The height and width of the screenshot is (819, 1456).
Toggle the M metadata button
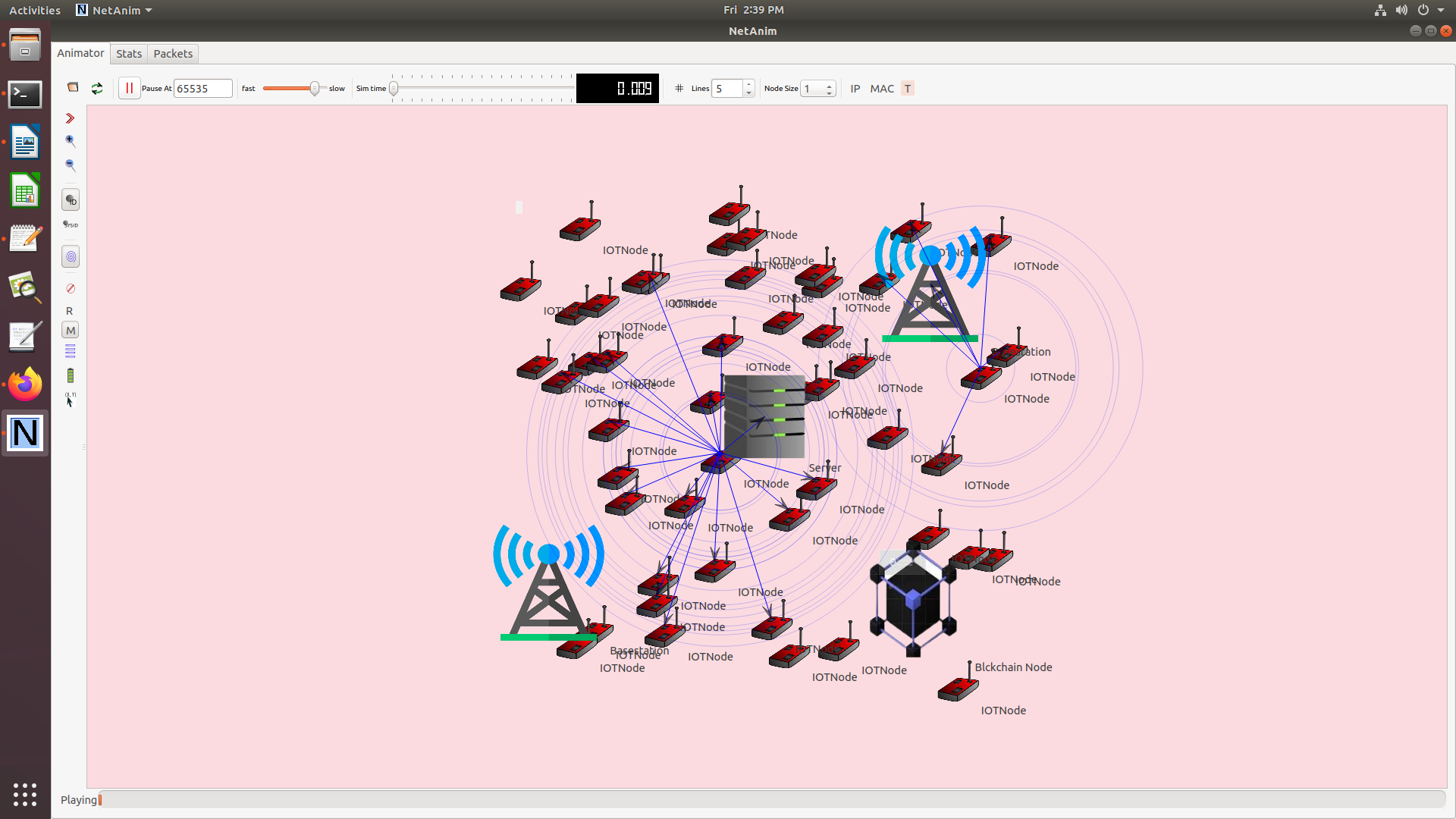(71, 331)
